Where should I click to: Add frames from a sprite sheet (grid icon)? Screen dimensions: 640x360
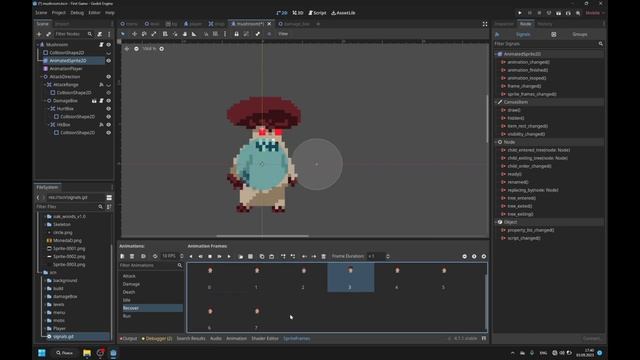250,256
